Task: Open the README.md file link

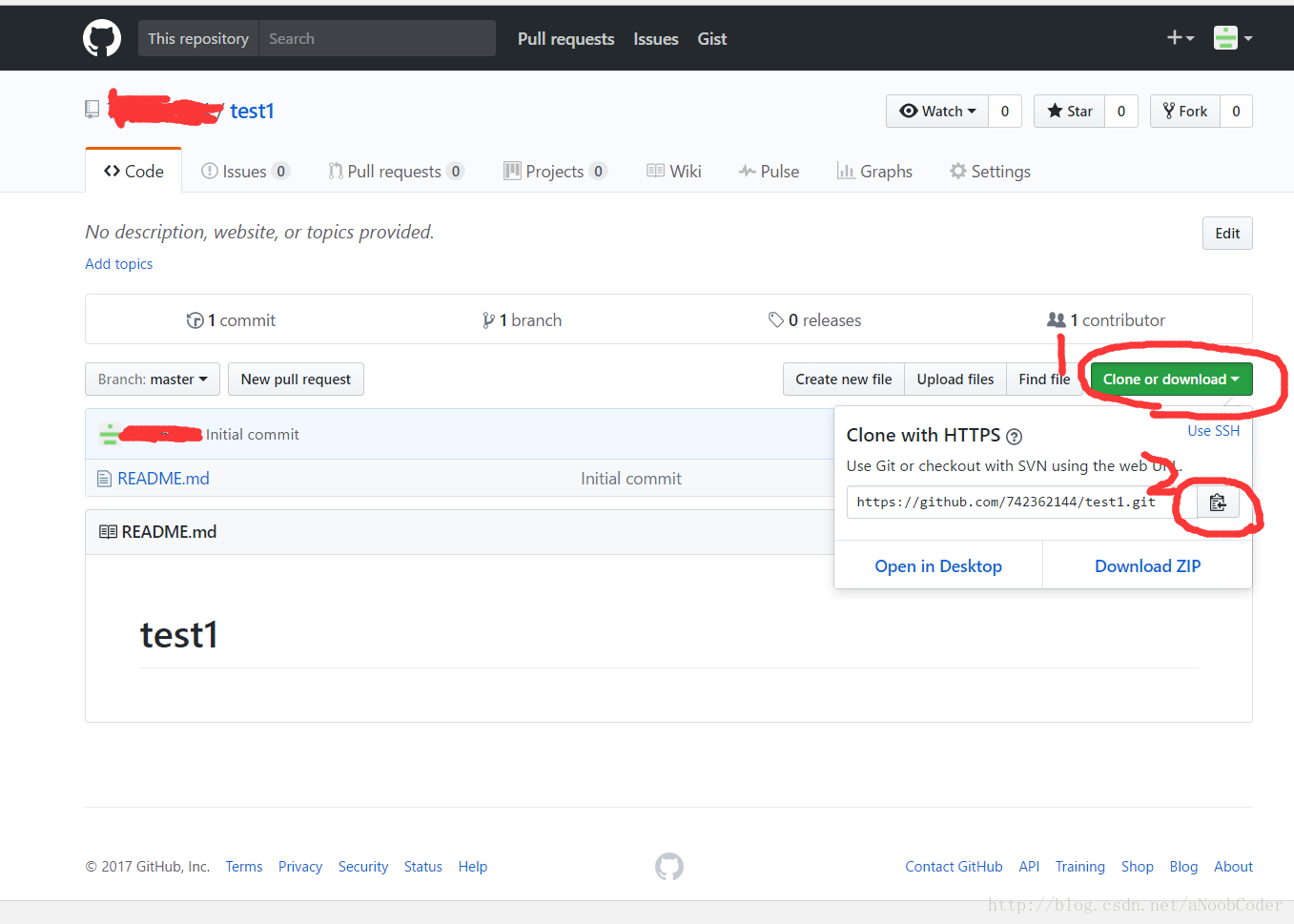Action: click(163, 478)
